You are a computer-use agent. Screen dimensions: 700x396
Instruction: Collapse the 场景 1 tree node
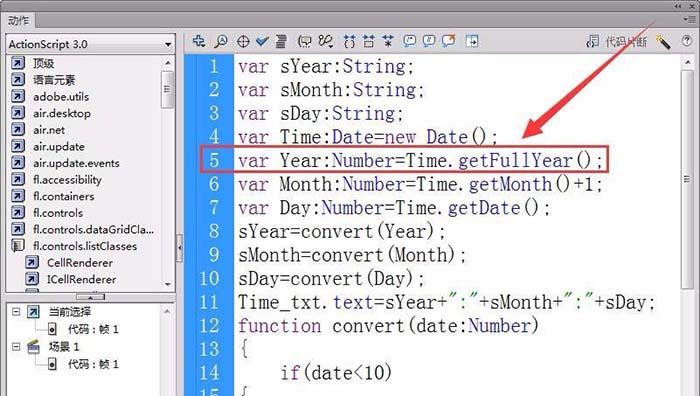pos(16,346)
